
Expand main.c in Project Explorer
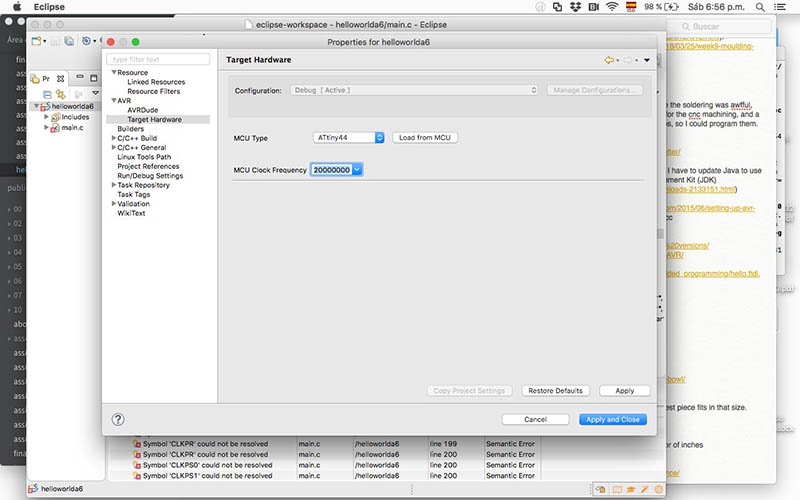point(46,128)
